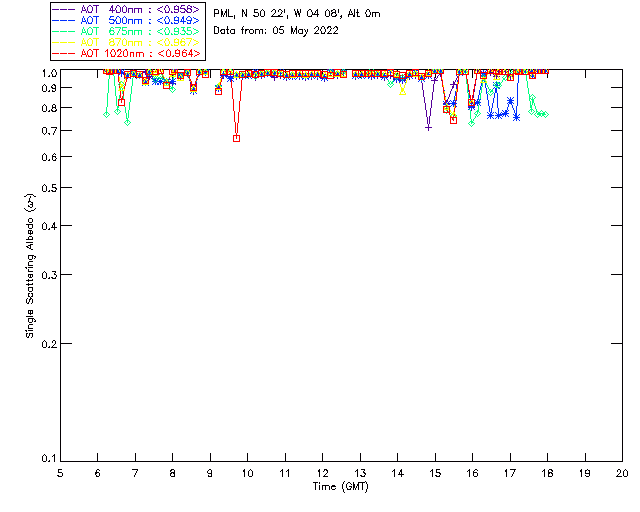Viewport: 640px width, 512px height.
Task: Click the y-axis label 0.8
Action: (x=49, y=108)
